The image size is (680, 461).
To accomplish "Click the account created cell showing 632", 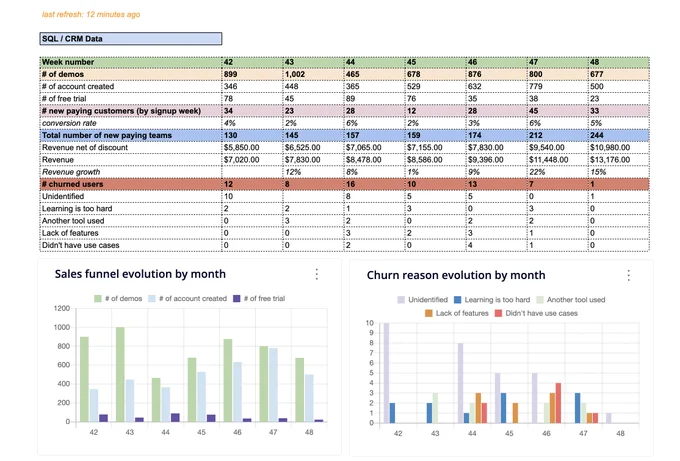I will [x=497, y=86].
